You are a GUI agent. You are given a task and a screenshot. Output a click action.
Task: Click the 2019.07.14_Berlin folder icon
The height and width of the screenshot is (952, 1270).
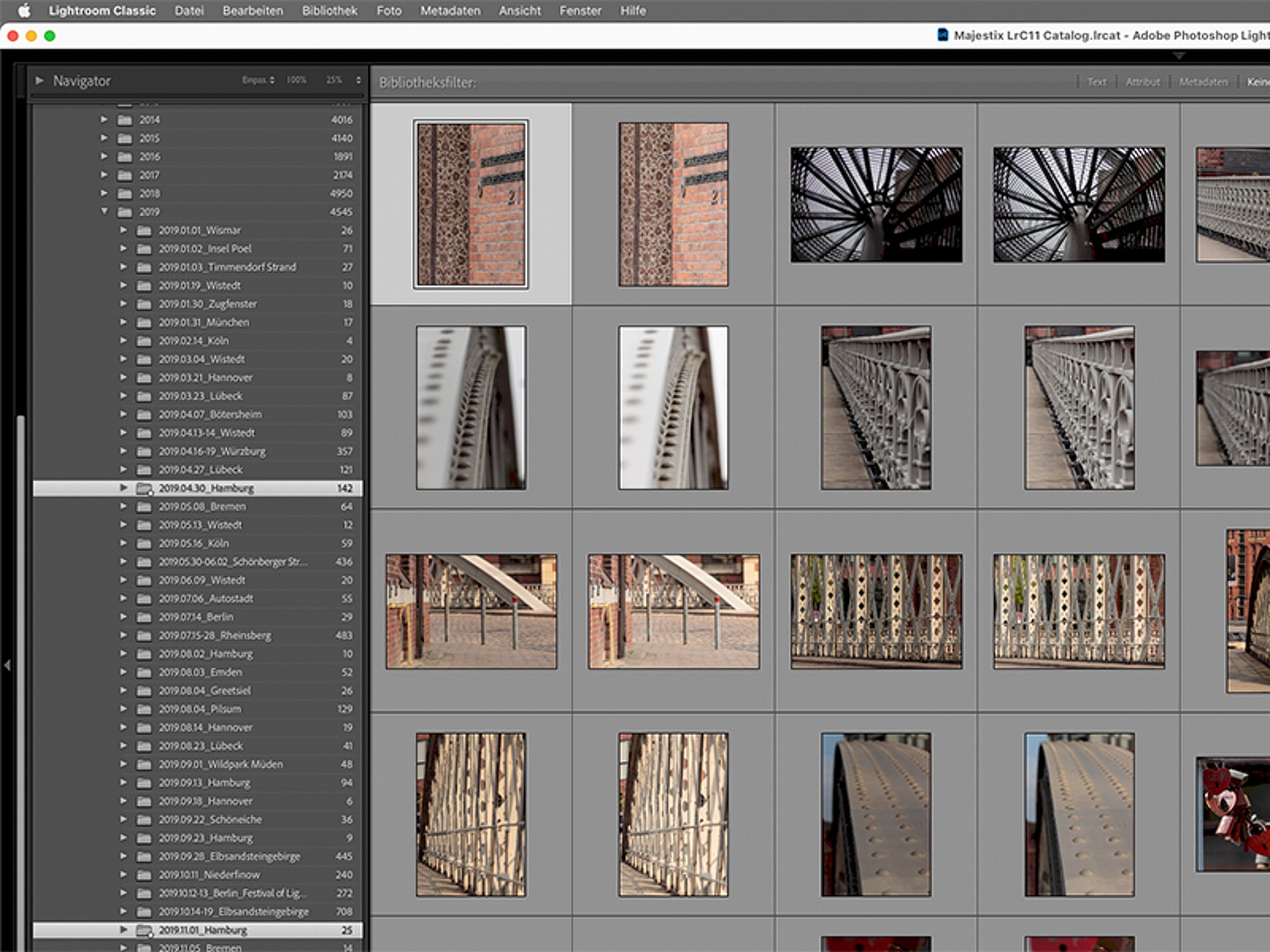144,617
